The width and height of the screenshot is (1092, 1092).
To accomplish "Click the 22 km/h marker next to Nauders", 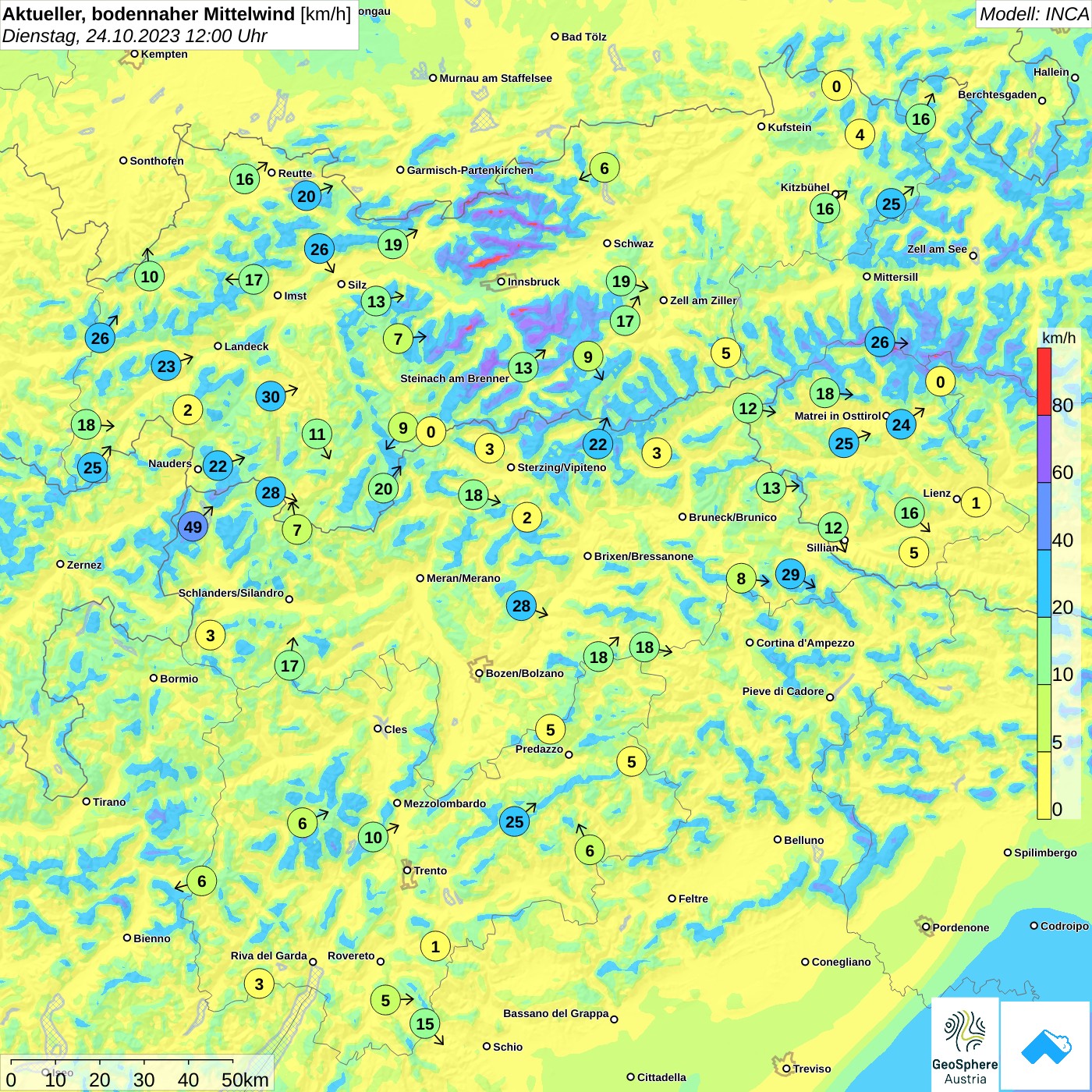I will coord(218,466).
